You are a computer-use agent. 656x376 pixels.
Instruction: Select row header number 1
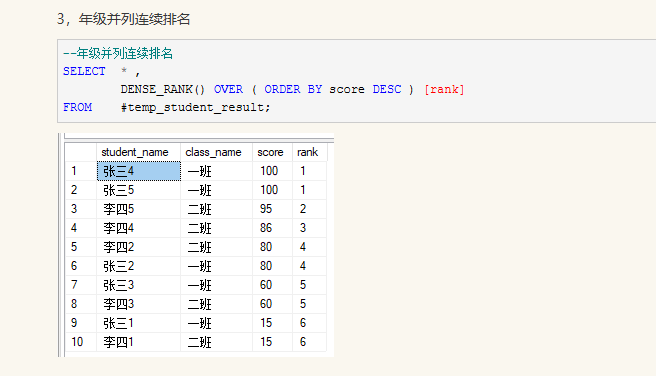click(81, 171)
